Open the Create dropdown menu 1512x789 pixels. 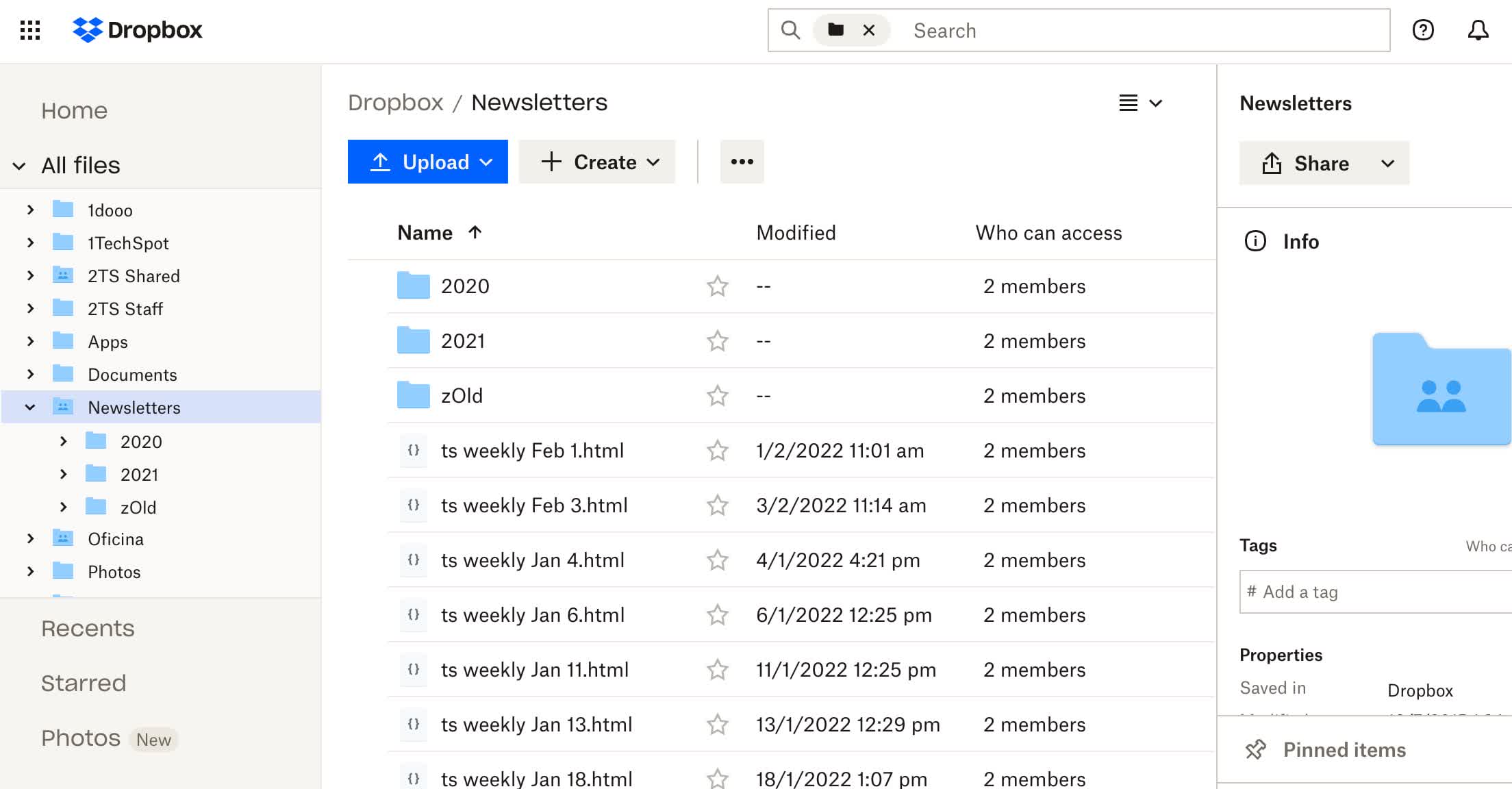597,162
